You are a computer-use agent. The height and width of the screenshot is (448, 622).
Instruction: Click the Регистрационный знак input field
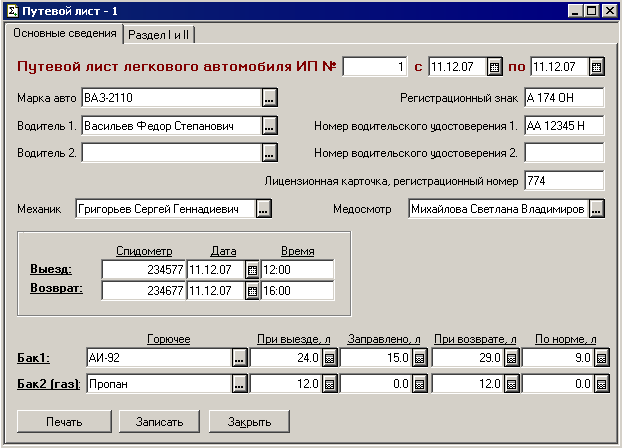coord(564,98)
